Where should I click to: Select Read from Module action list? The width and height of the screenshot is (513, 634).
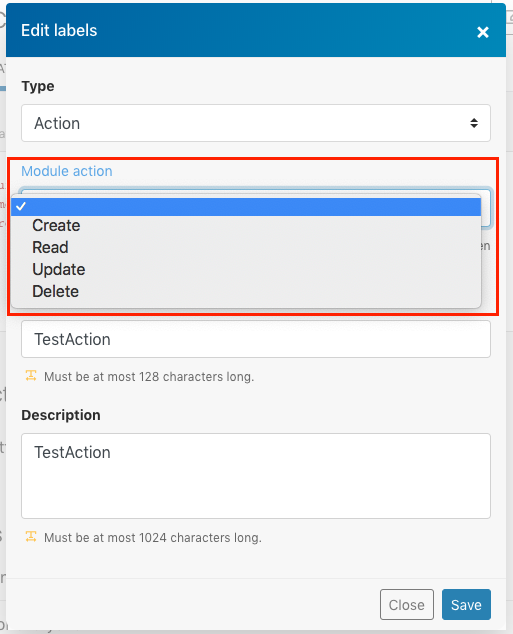pos(246,247)
